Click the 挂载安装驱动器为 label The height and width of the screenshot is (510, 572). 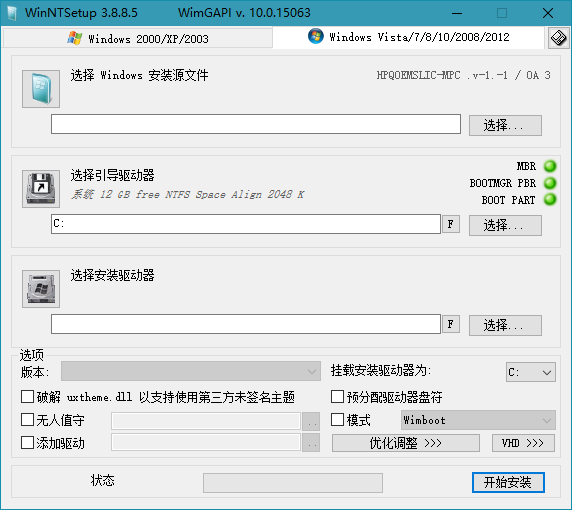pos(381,371)
